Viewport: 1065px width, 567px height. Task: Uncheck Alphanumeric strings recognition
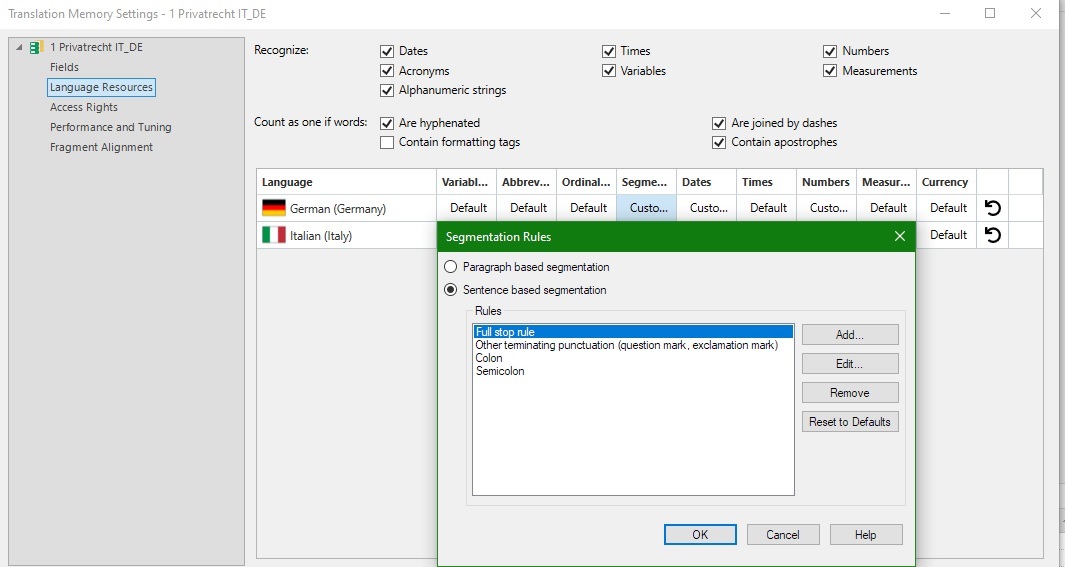[387, 90]
